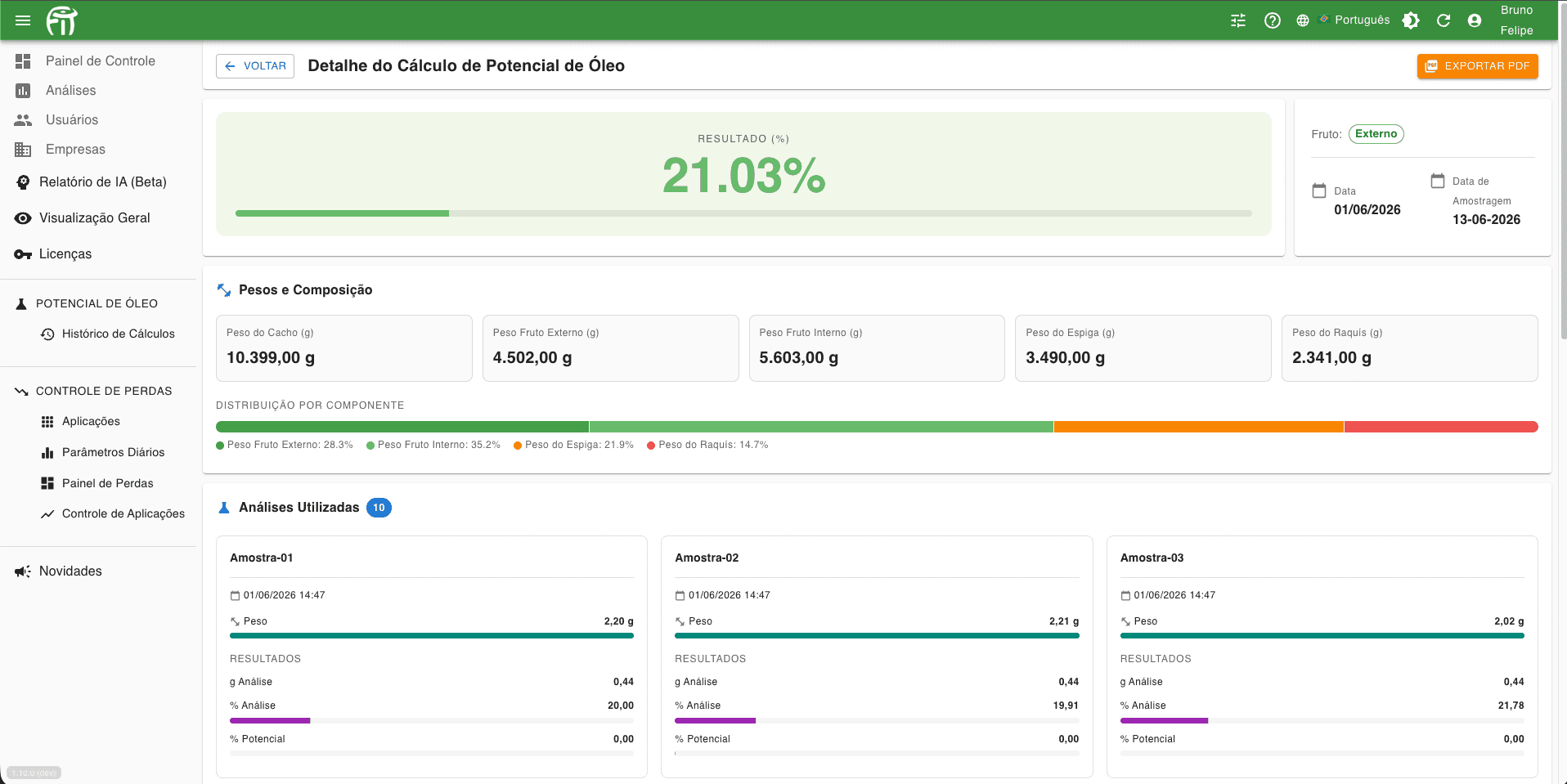Screen dimensions: 1567x784
Task: Click the Painel de Perdas dashboard icon
Action: click(47, 484)
